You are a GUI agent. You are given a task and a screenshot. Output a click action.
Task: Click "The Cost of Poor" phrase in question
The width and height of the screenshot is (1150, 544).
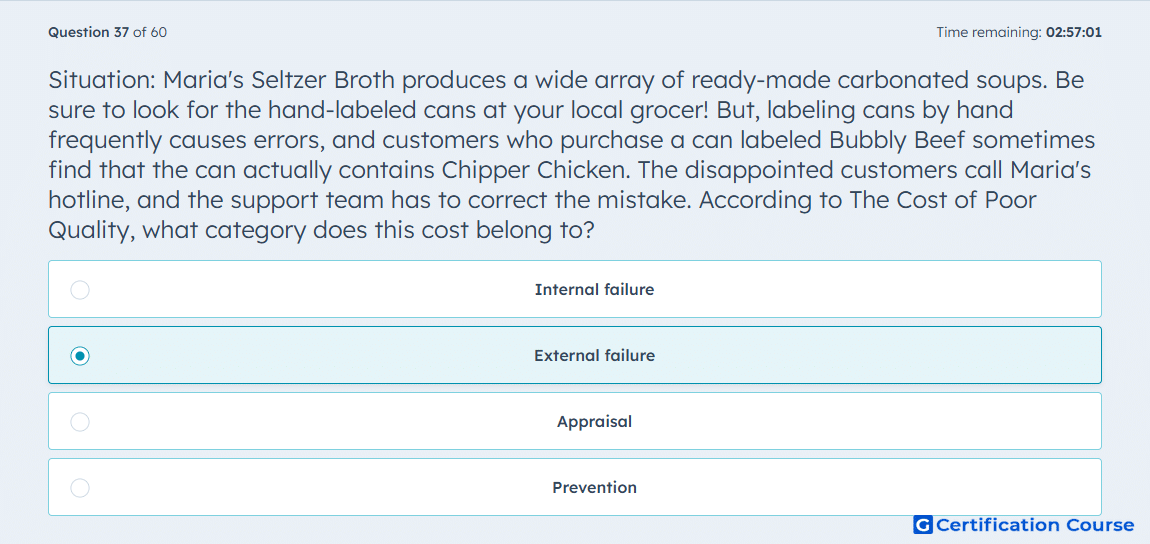[942, 200]
